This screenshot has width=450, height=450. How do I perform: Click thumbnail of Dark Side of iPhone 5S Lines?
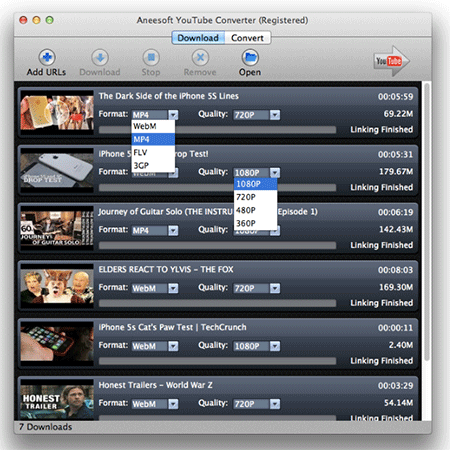(x=57, y=112)
